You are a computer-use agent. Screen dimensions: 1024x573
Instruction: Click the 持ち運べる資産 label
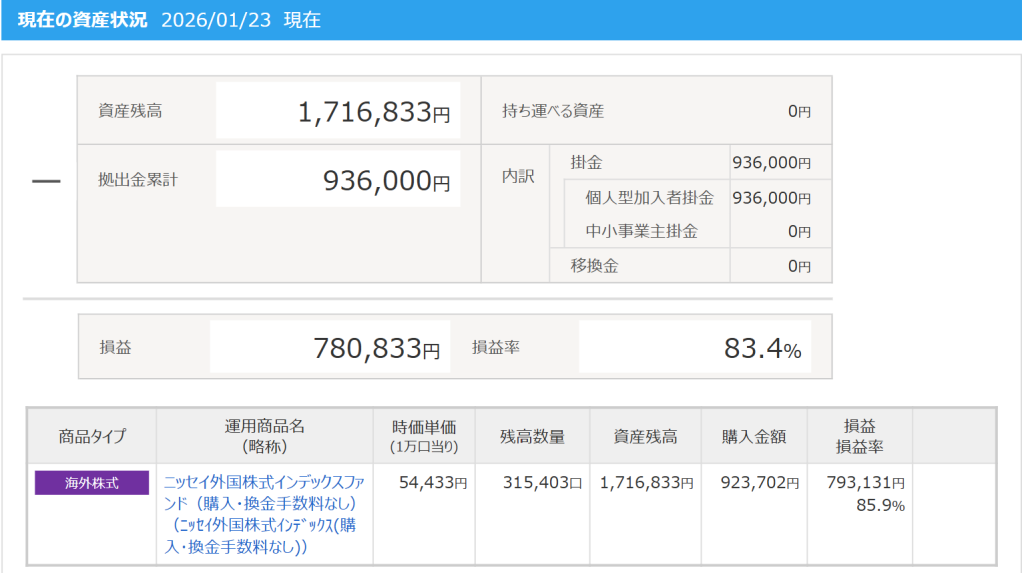point(552,111)
